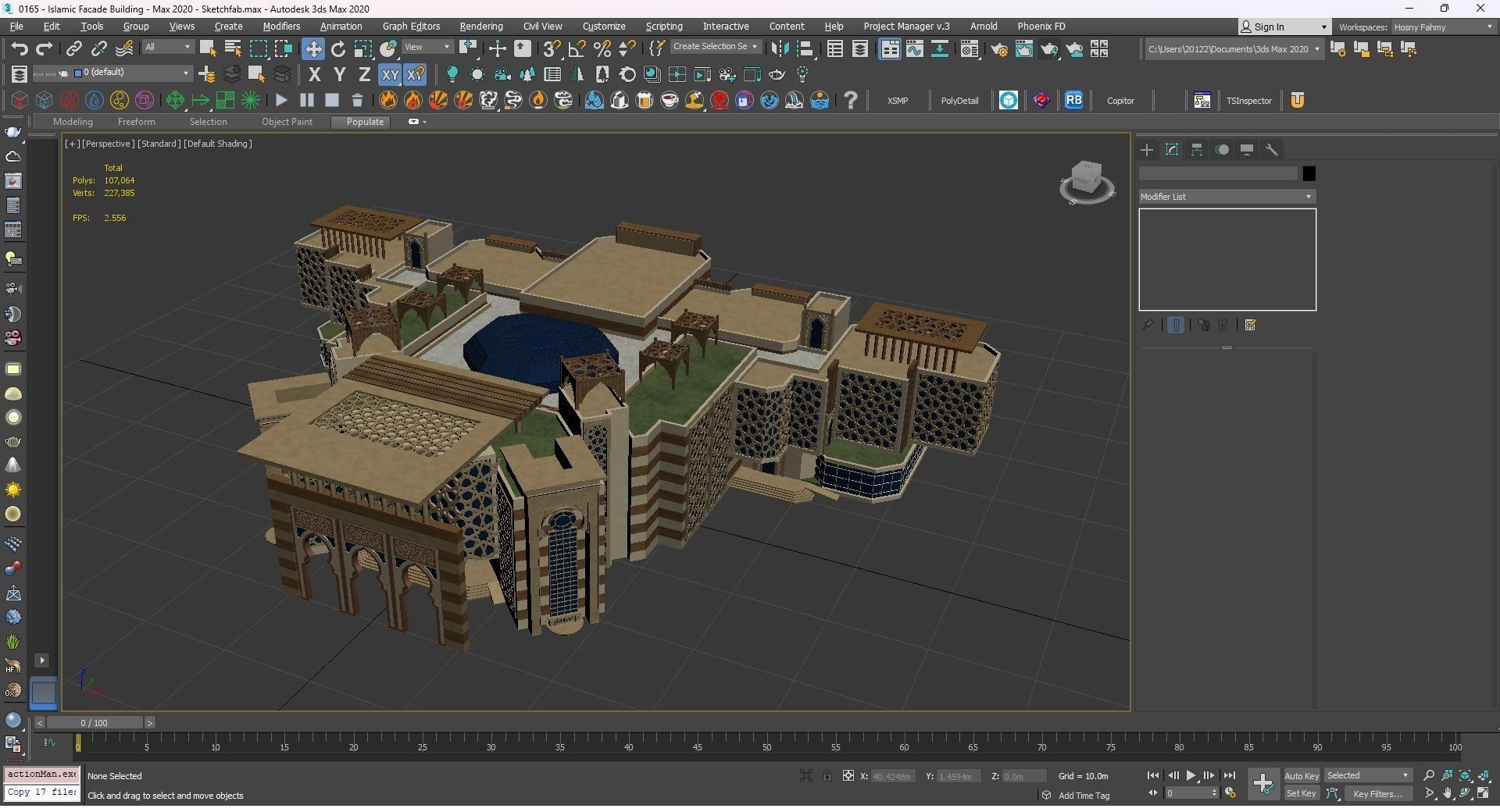This screenshot has width=1500, height=812.
Task: Open the Material Editor icon
Action: click(x=970, y=49)
